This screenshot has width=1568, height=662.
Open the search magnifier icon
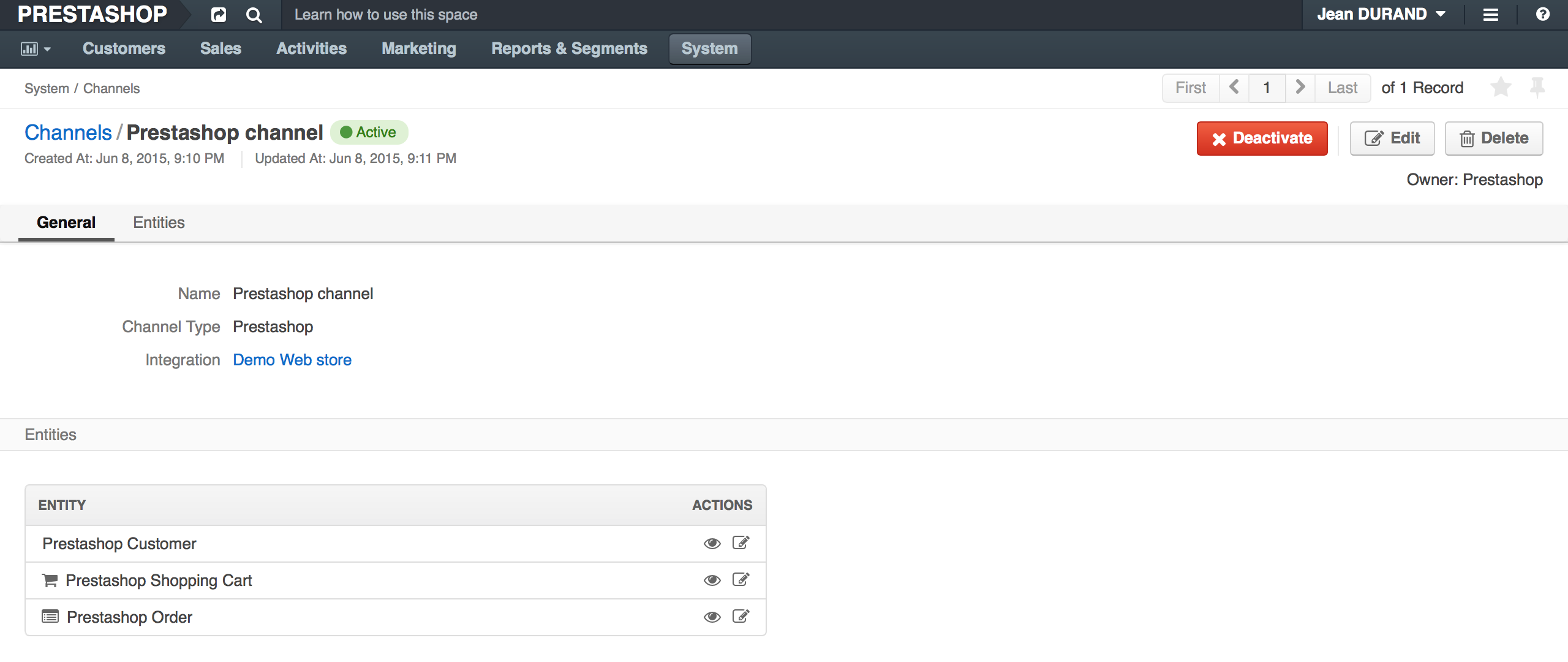(x=254, y=15)
